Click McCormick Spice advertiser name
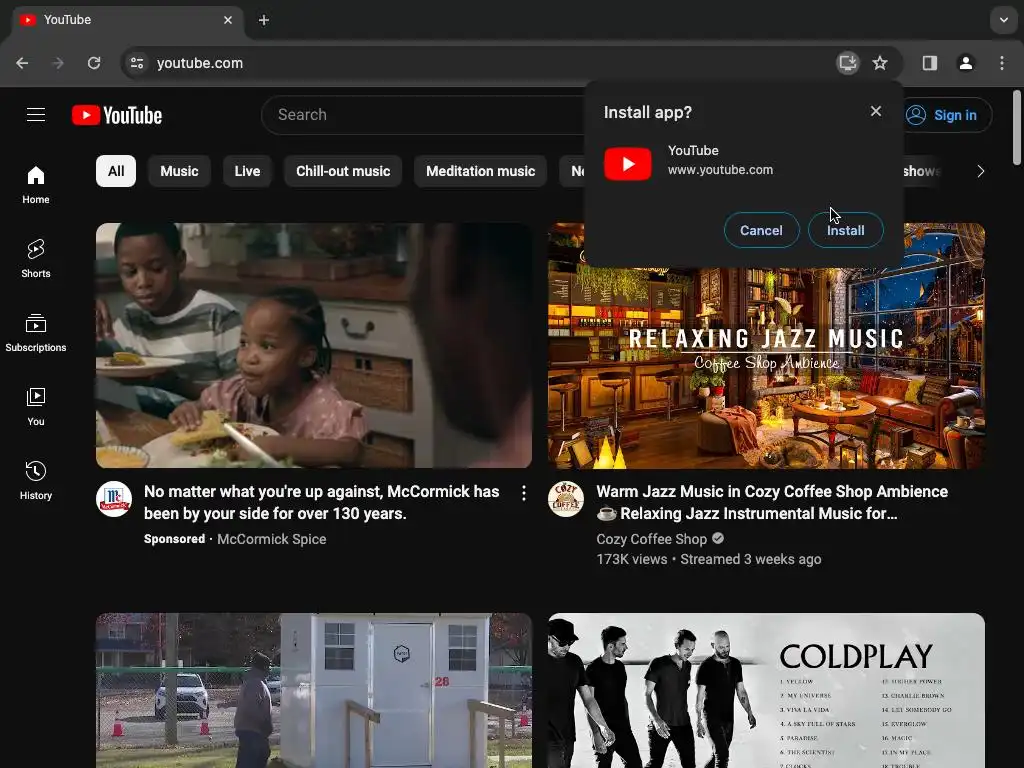 pyautogui.click(x=272, y=539)
